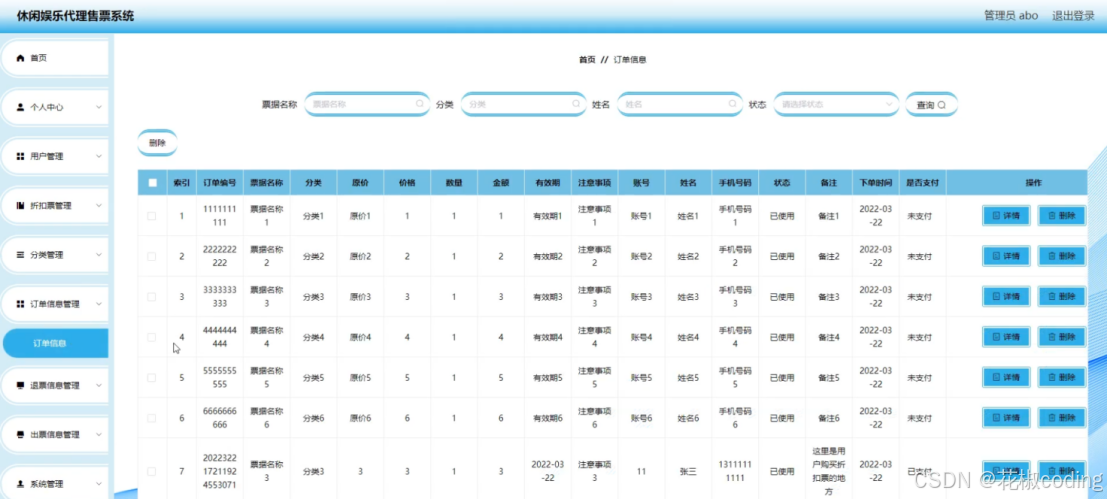
Task: Open 详情 for row 3 order
Action: [1006, 297]
